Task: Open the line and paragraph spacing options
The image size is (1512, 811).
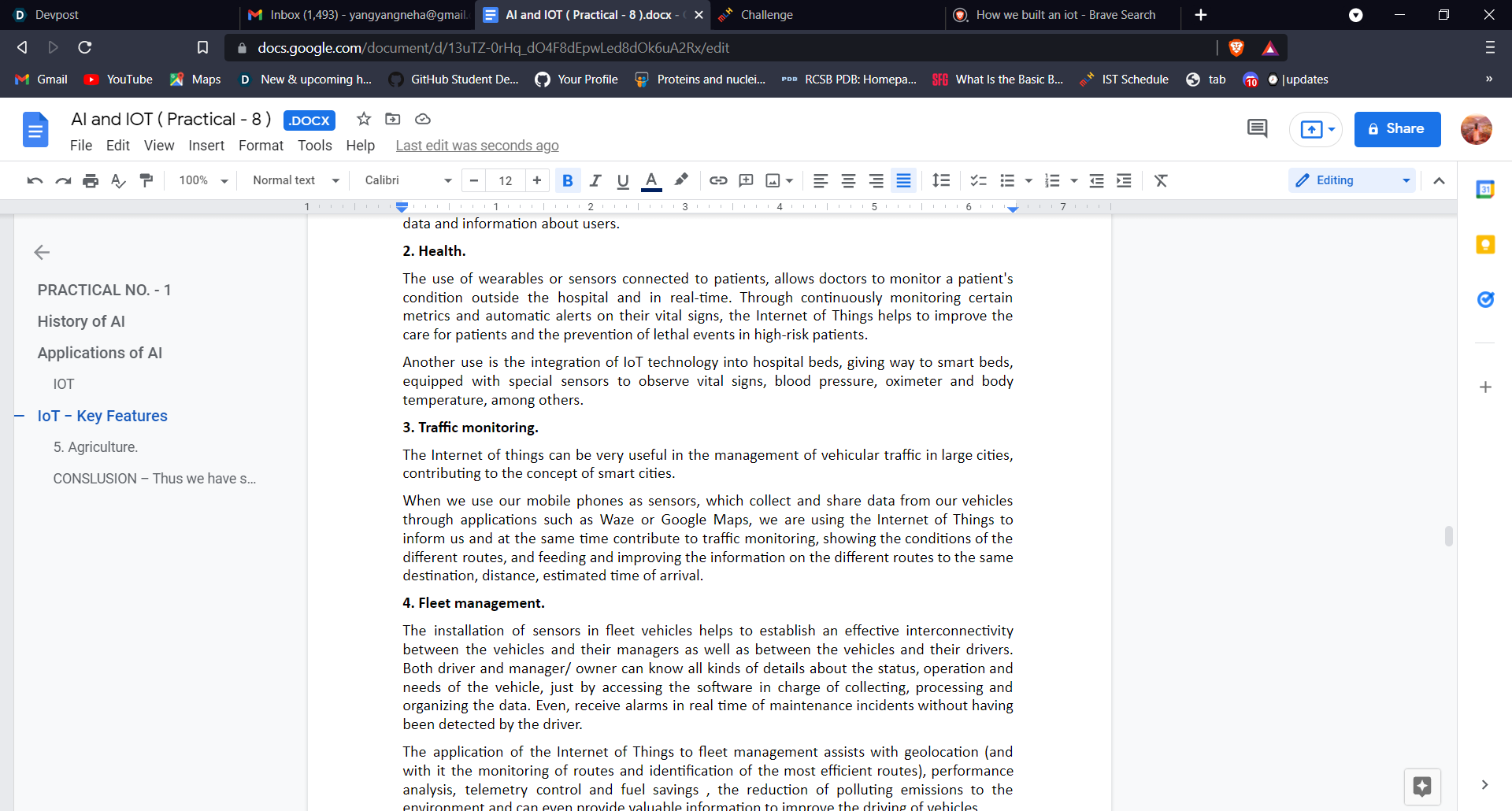Action: tap(941, 180)
